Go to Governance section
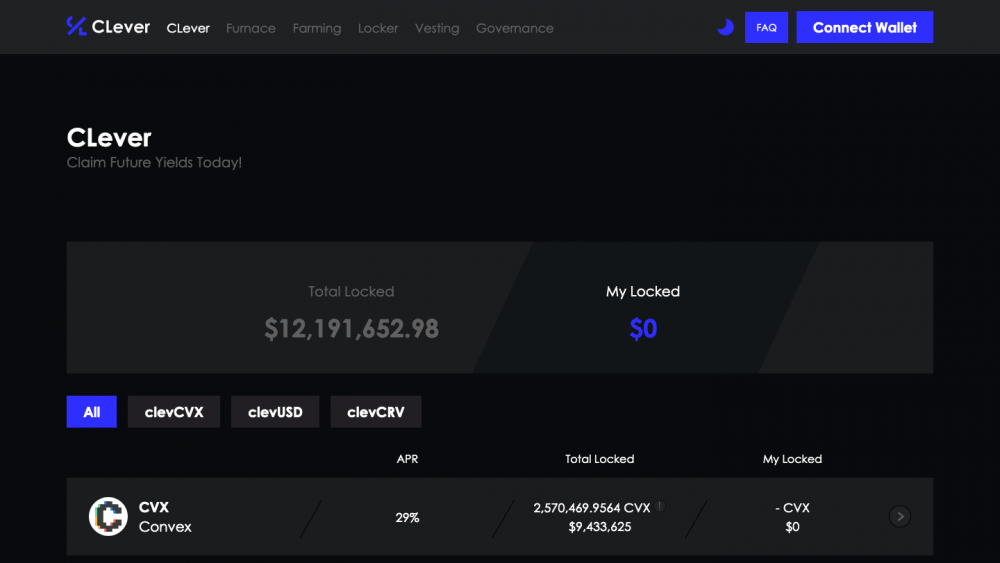 515,28
